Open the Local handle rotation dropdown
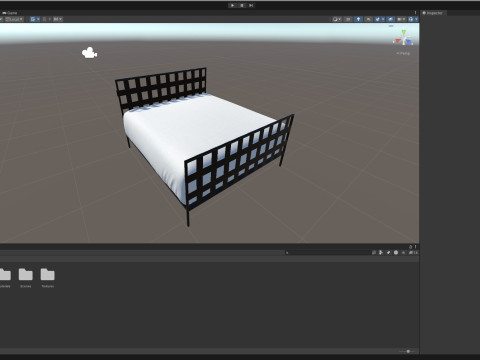Image resolution: width=480 pixels, height=360 pixels. pyautogui.click(x=14, y=19)
